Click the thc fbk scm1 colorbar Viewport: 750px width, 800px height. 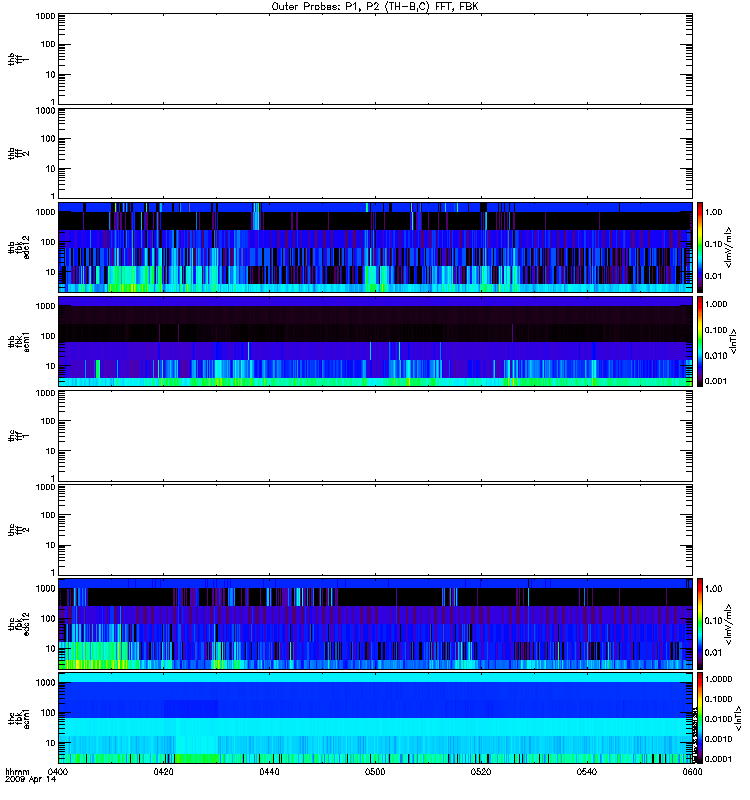point(700,718)
